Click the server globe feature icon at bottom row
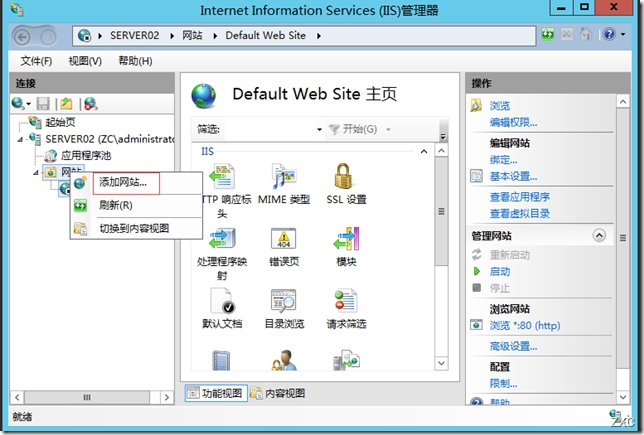Viewport: 644px width, 435px height. coord(346,361)
